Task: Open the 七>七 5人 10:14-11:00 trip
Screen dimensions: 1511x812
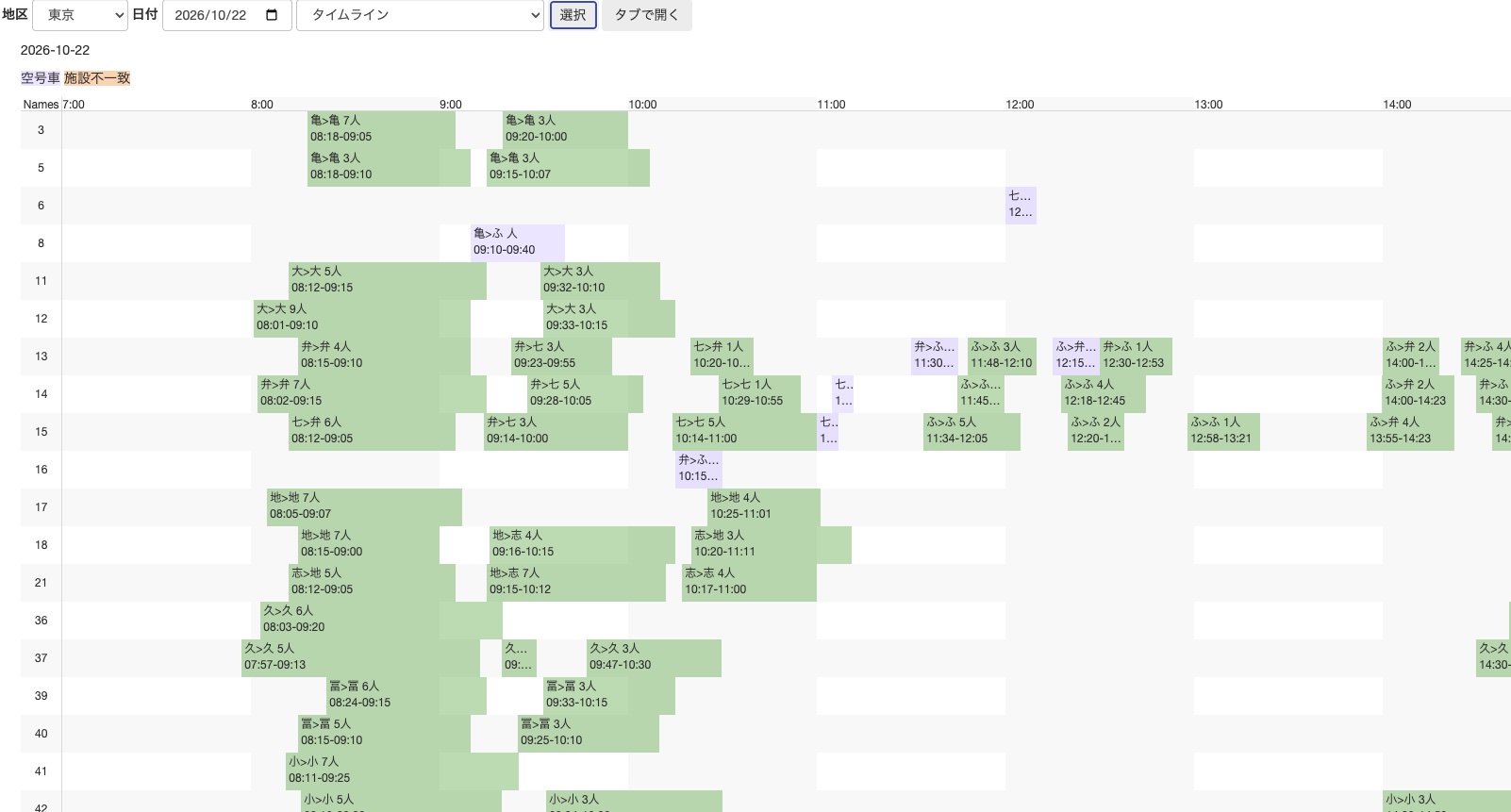Action: pos(745,431)
